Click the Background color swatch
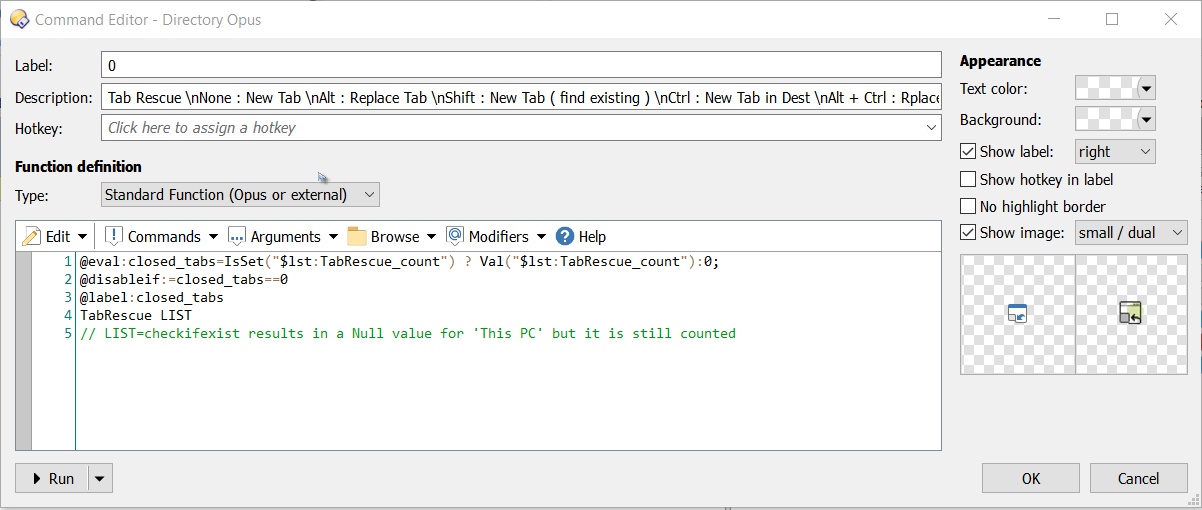Image resolution: width=1202 pixels, height=510 pixels. pos(1106,120)
